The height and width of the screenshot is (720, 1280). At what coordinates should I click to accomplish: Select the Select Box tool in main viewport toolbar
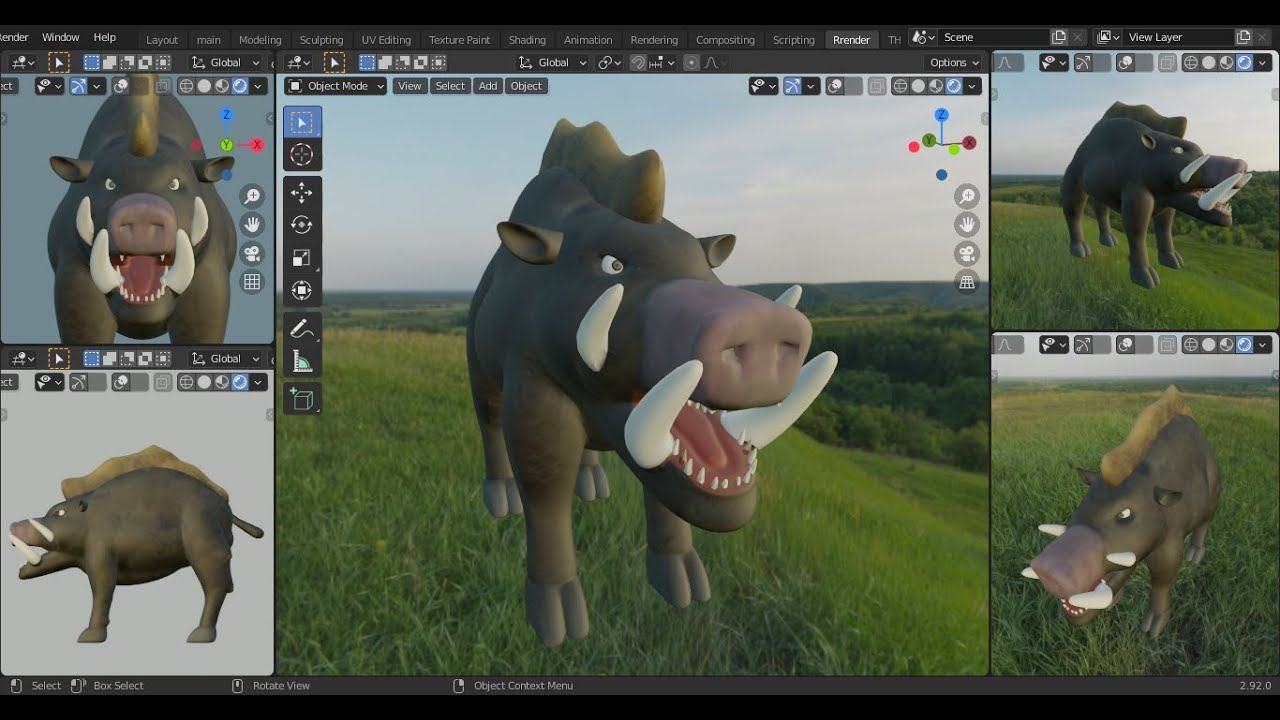coord(301,122)
